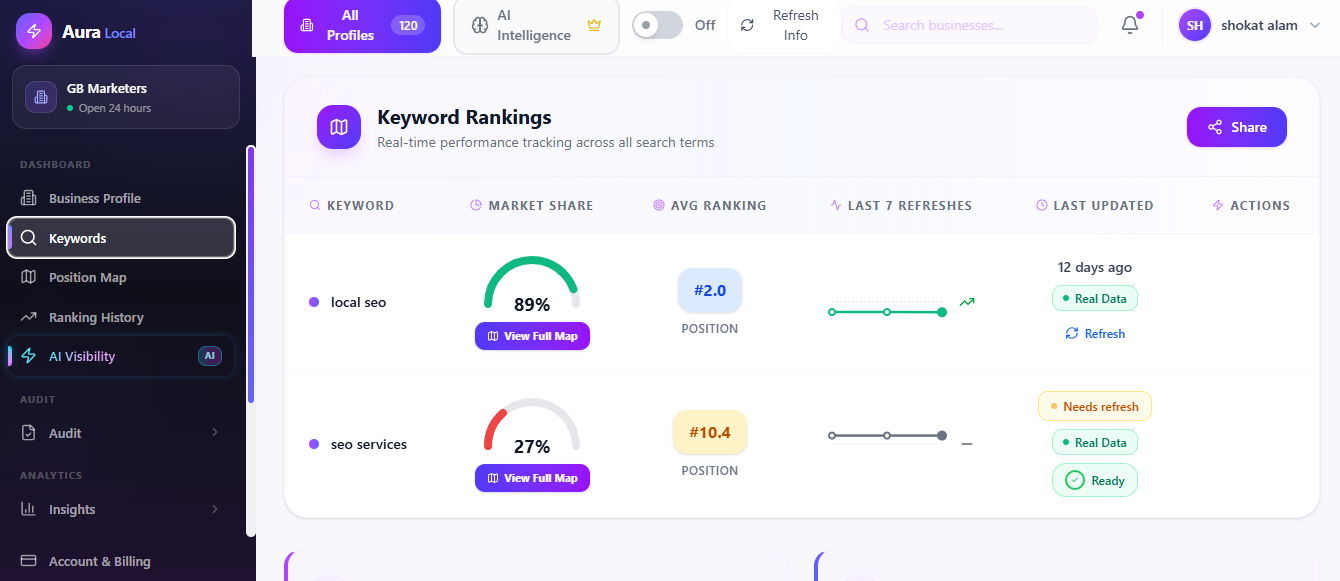This screenshot has height=581, width=1340.
Task: Click the Keywords magnifier icon in sidebar
Action: point(29,238)
